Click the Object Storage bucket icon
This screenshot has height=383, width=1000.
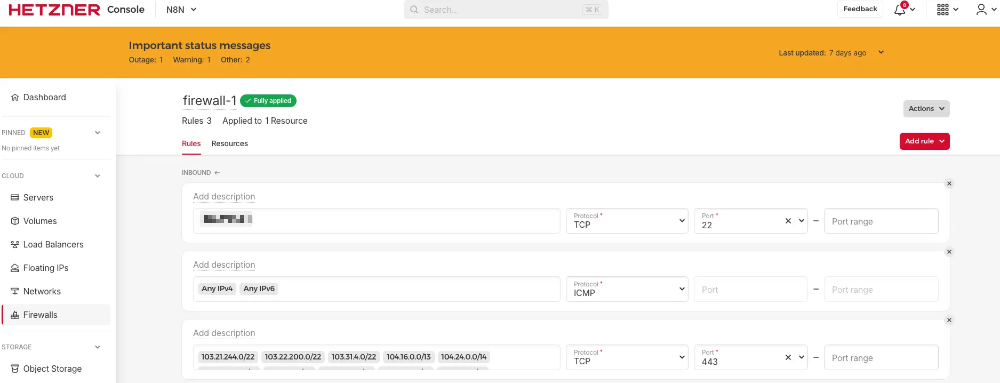click(15, 368)
